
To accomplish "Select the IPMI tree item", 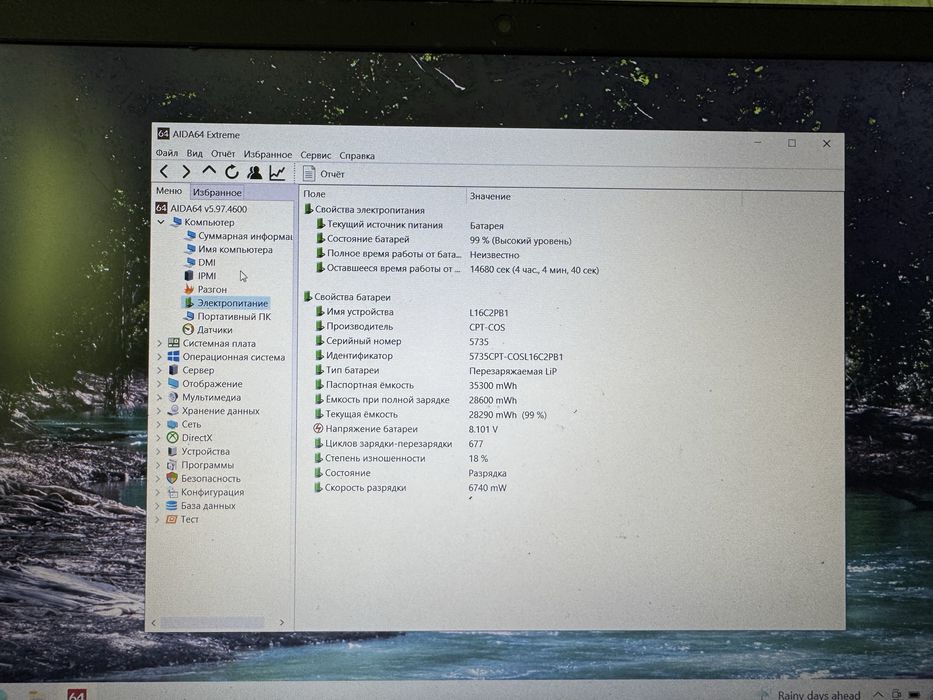I will pyautogui.click(x=200, y=276).
